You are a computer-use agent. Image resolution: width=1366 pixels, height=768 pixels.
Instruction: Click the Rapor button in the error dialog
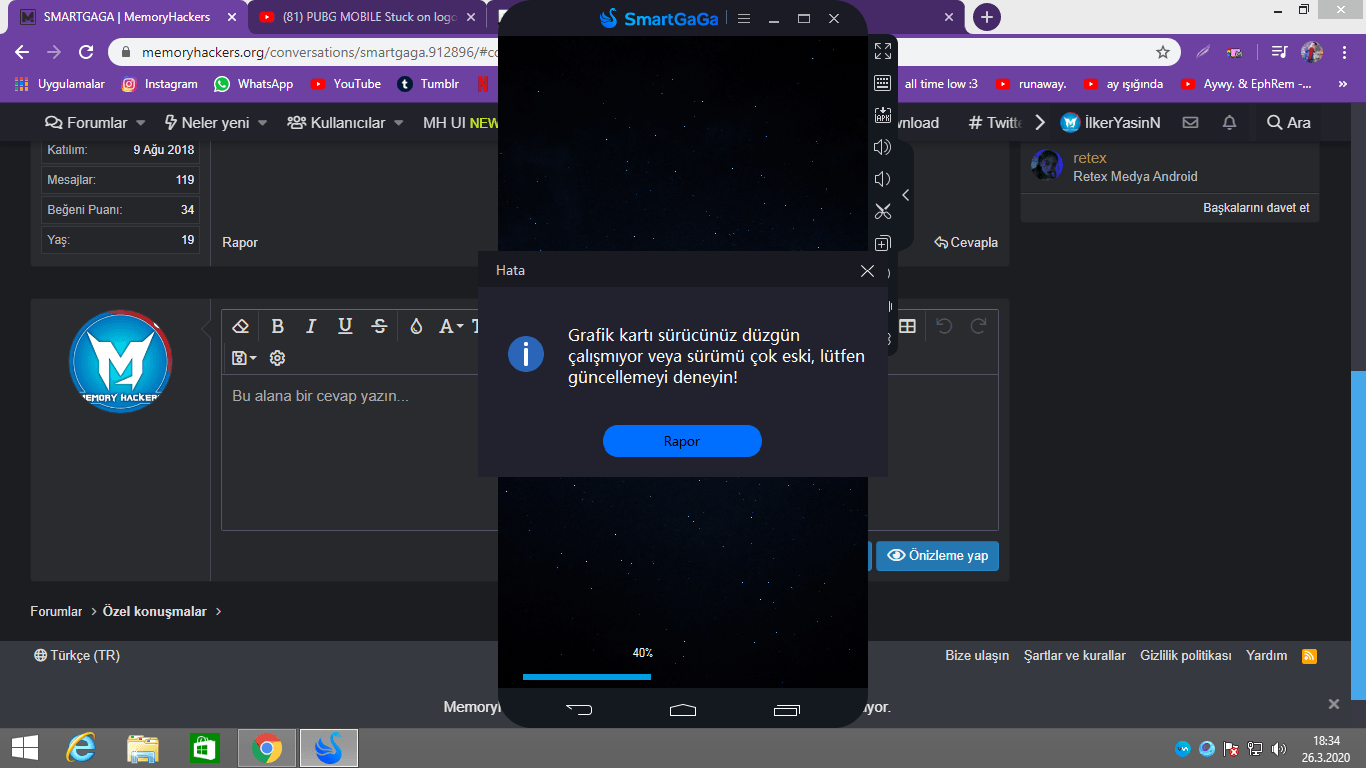682,441
